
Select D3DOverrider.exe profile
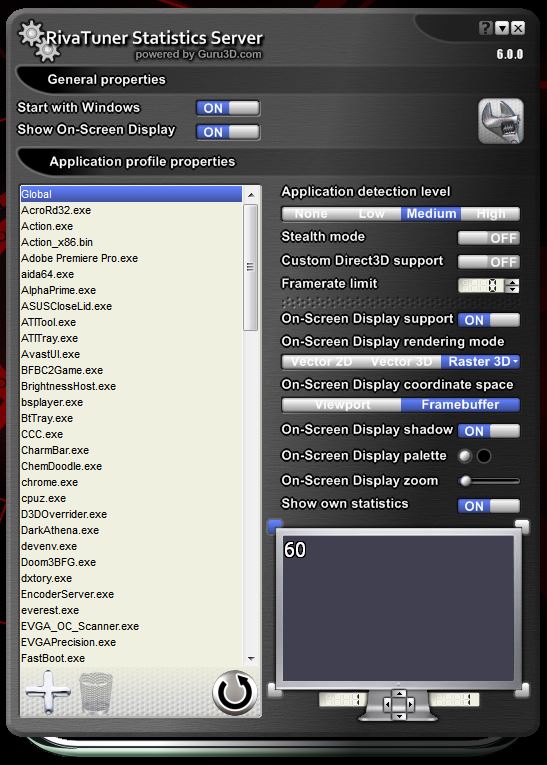(x=131, y=514)
